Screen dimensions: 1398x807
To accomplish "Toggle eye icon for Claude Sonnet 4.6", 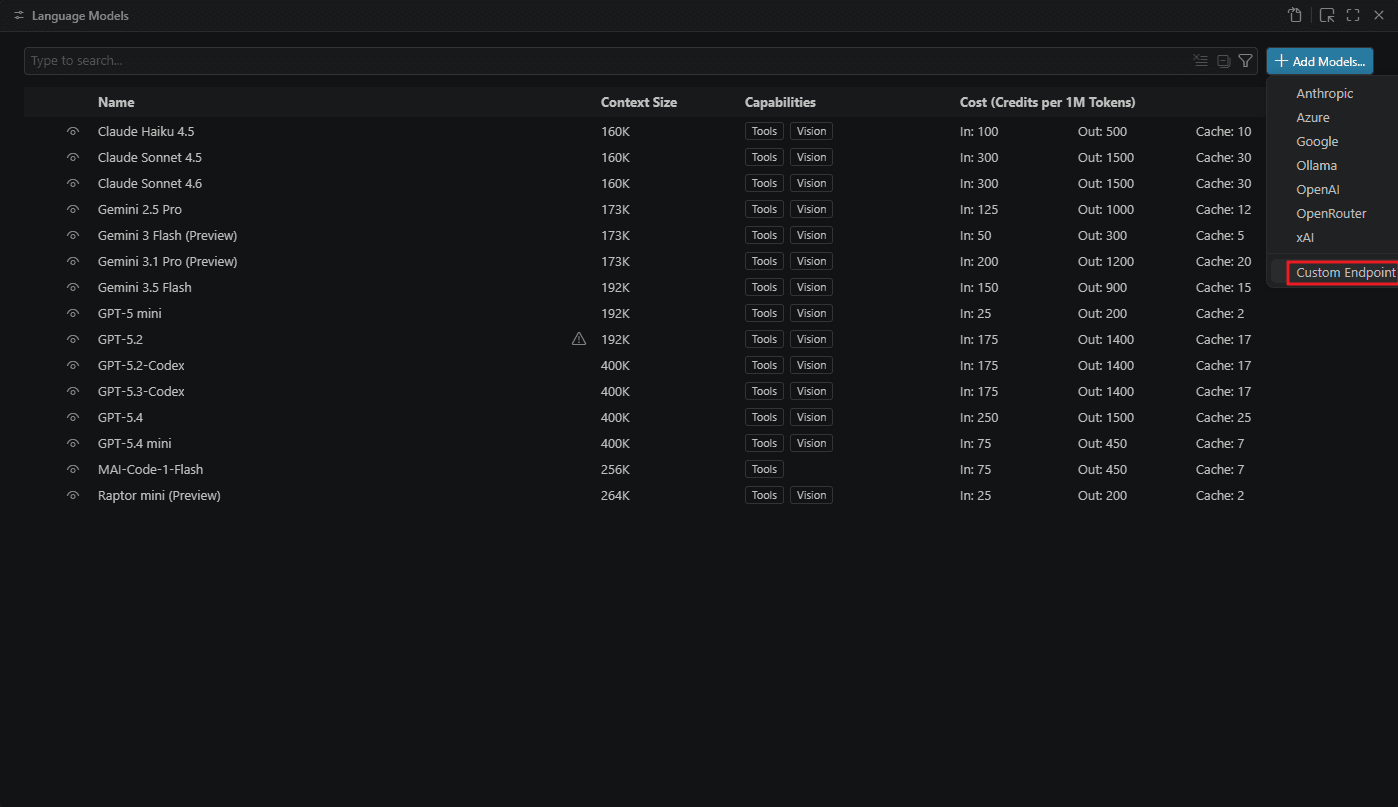I will click(x=73, y=183).
